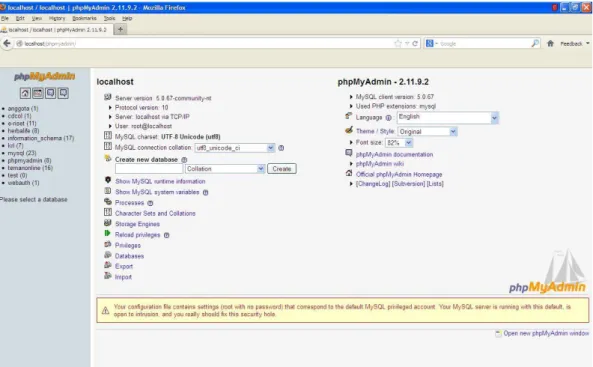
Task: Open the SQL query window icon in the sidebar
Action: pos(38,93)
